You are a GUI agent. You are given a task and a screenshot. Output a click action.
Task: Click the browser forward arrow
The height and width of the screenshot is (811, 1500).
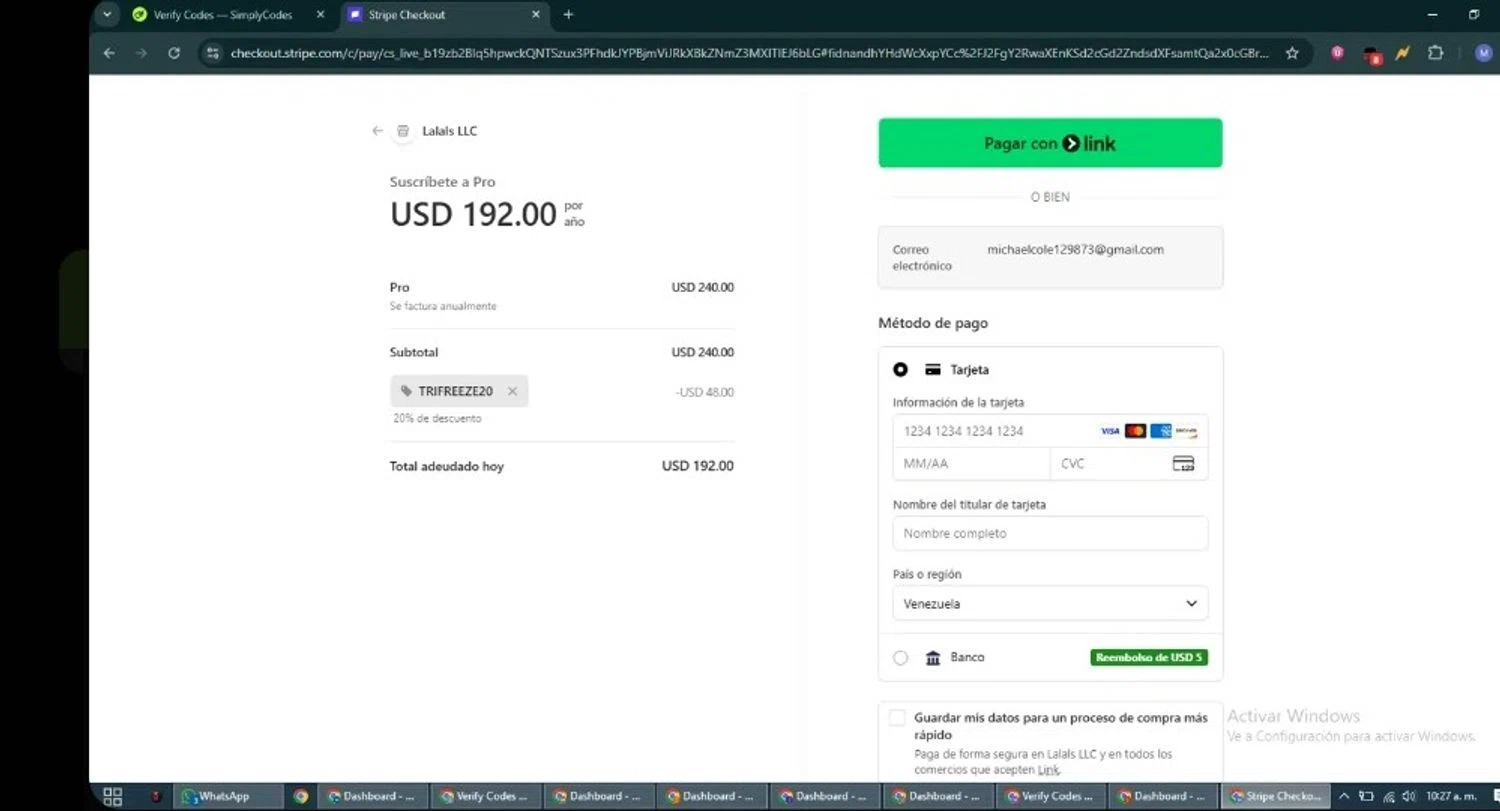pyautogui.click(x=141, y=53)
